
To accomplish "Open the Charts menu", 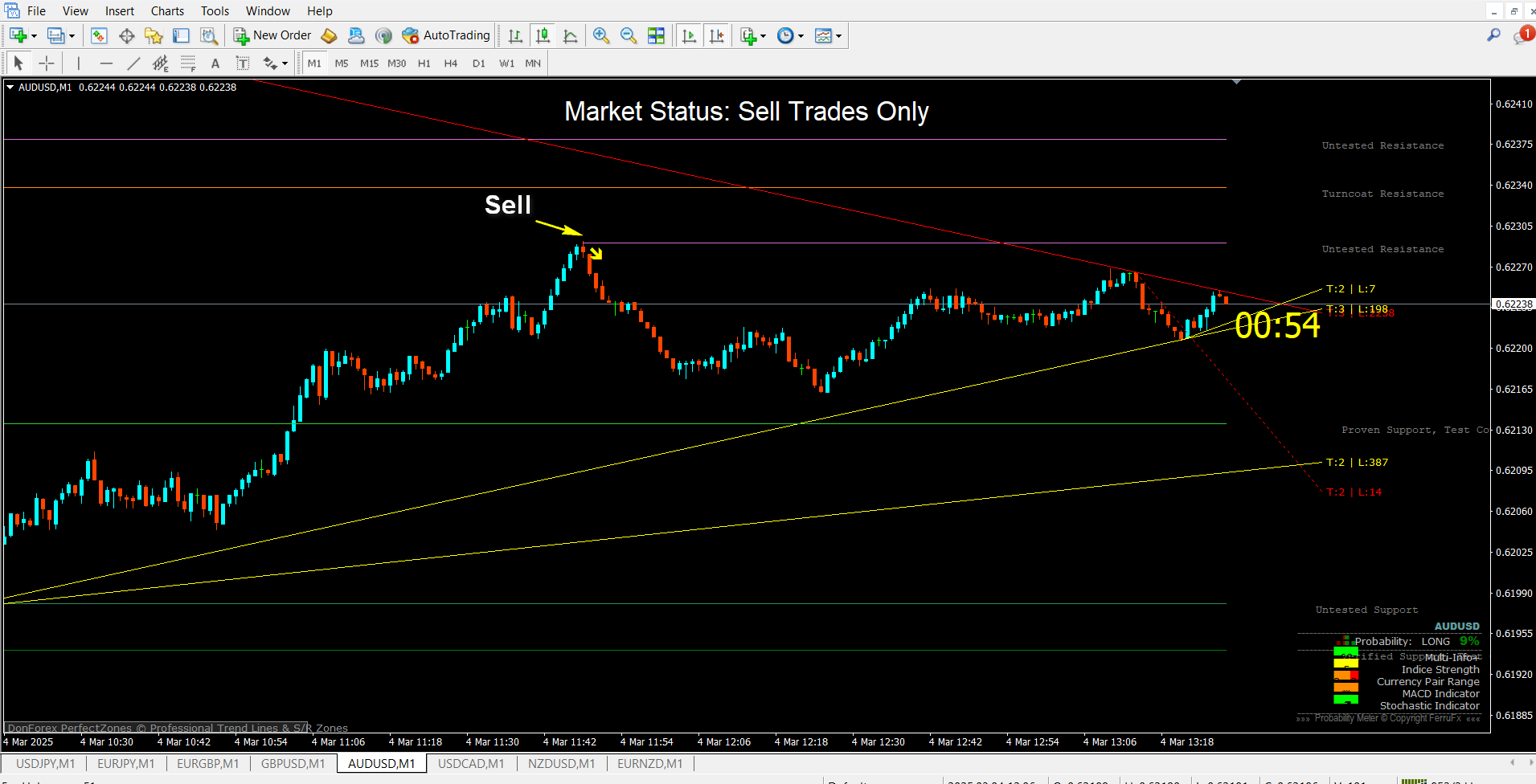I will pyautogui.click(x=167, y=11).
